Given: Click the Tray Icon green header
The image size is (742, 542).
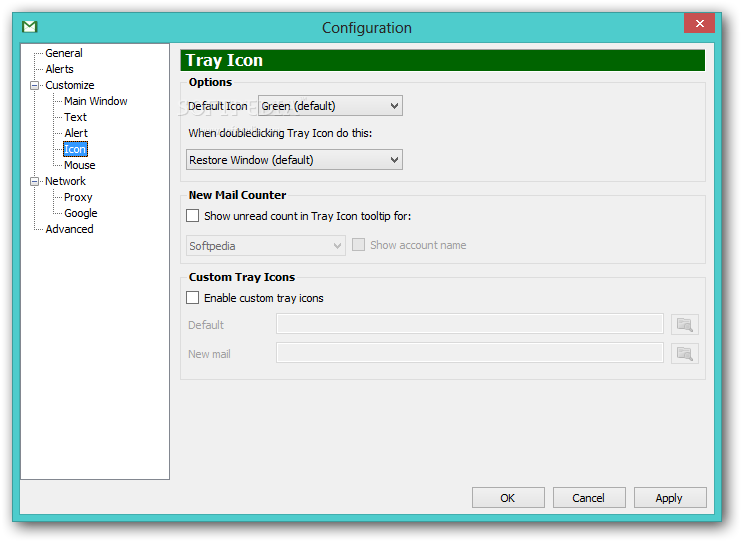Looking at the screenshot, I should 442,60.
